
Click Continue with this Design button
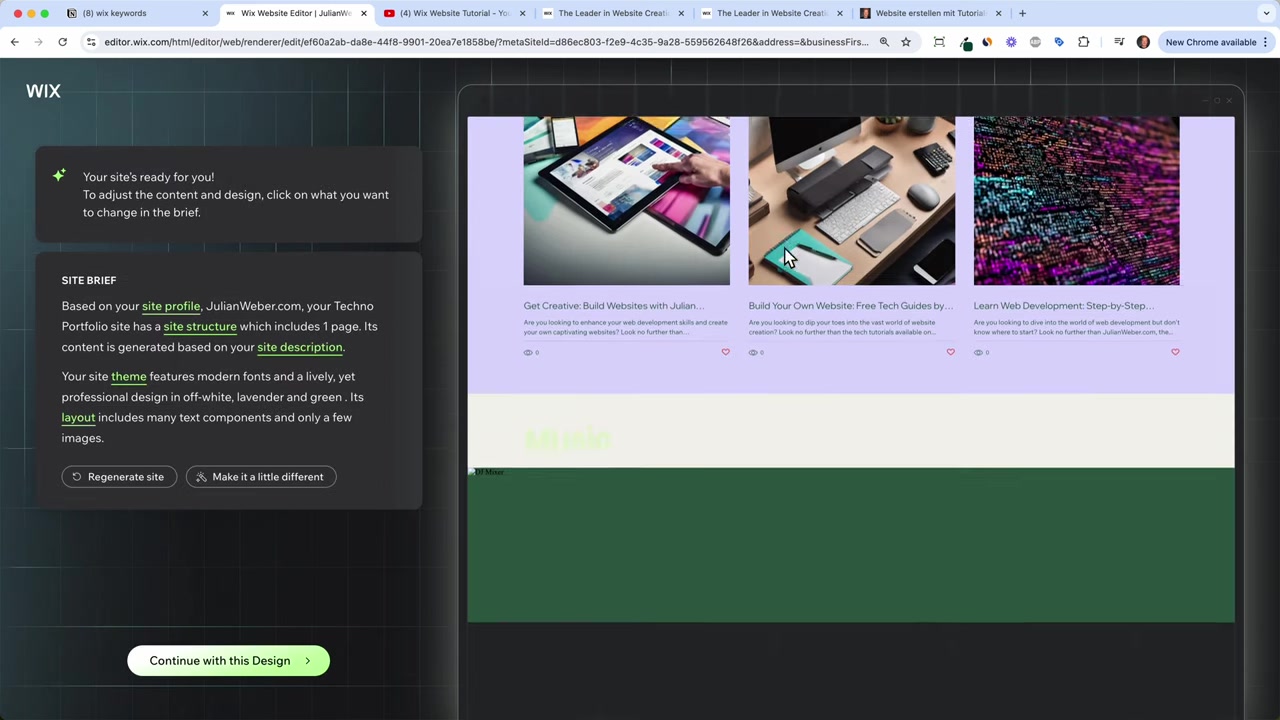pos(228,661)
